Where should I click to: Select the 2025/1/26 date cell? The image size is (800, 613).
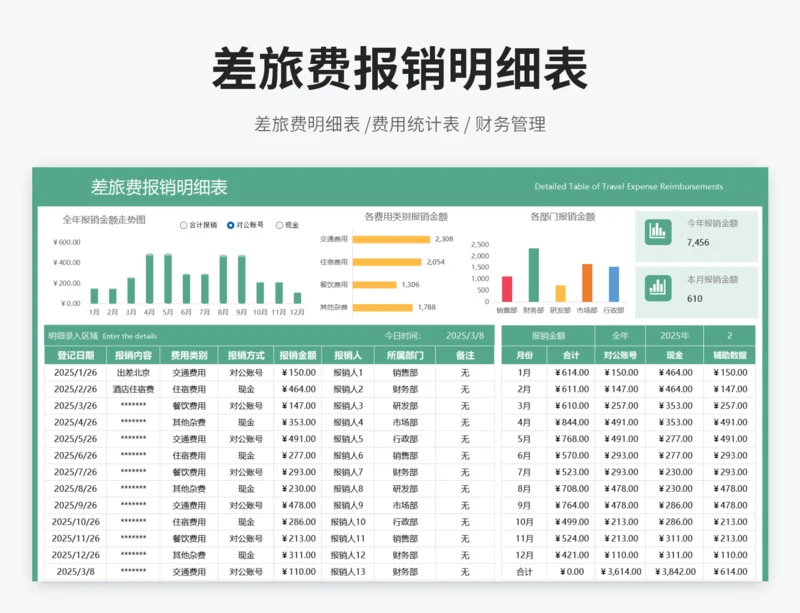pos(76,373)
